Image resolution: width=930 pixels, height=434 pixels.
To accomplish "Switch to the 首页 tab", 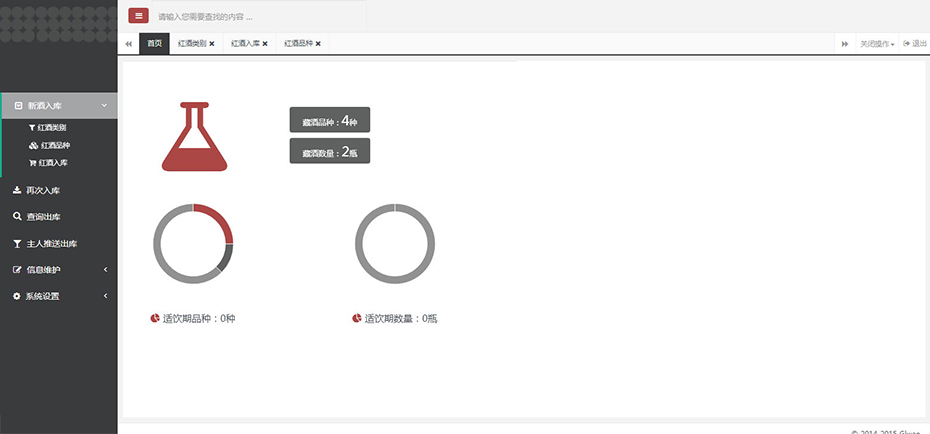I will [154, 44].
